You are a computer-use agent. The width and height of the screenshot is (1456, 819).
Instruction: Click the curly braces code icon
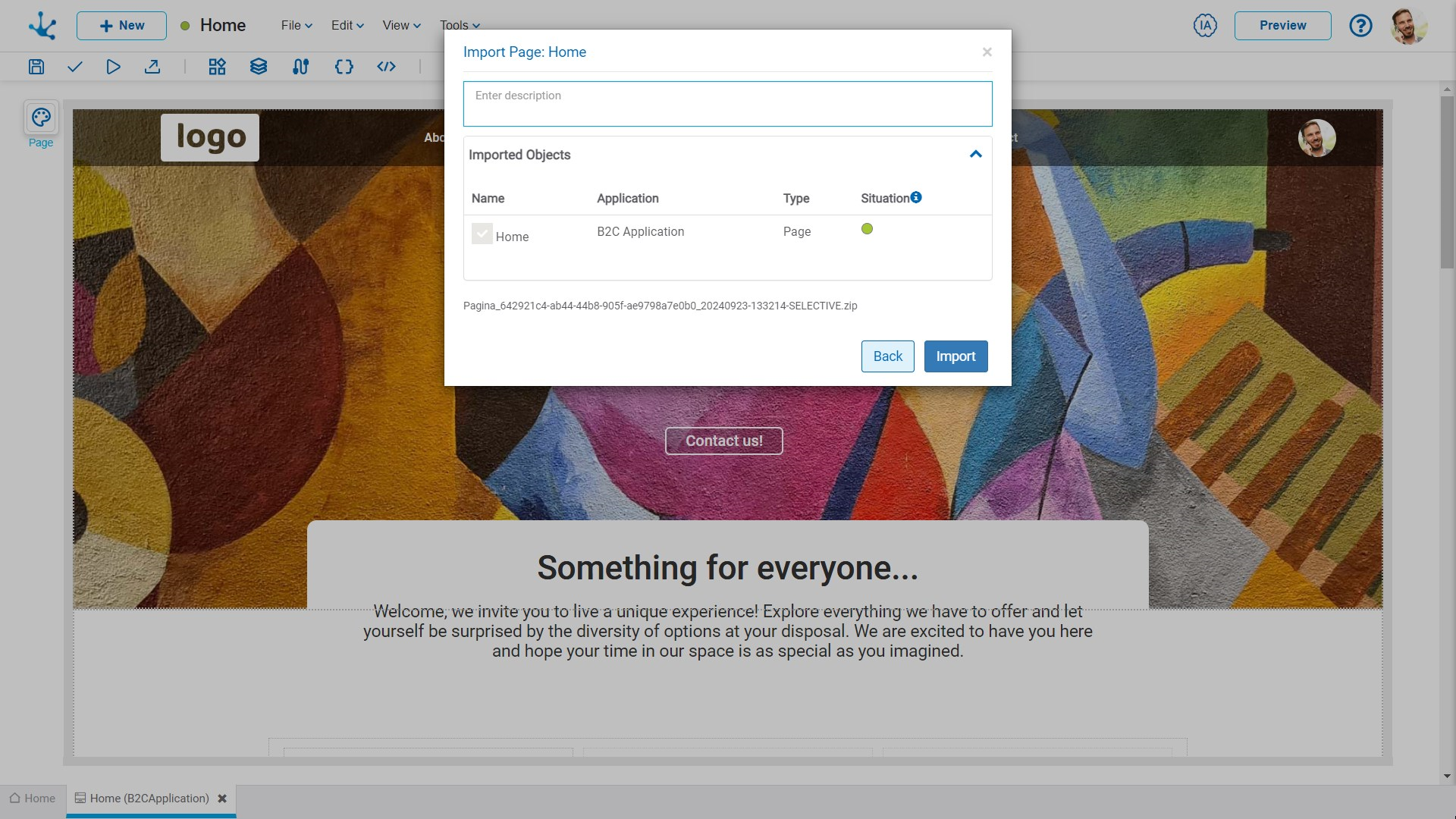pyautogui.click(x=344, y=67)
